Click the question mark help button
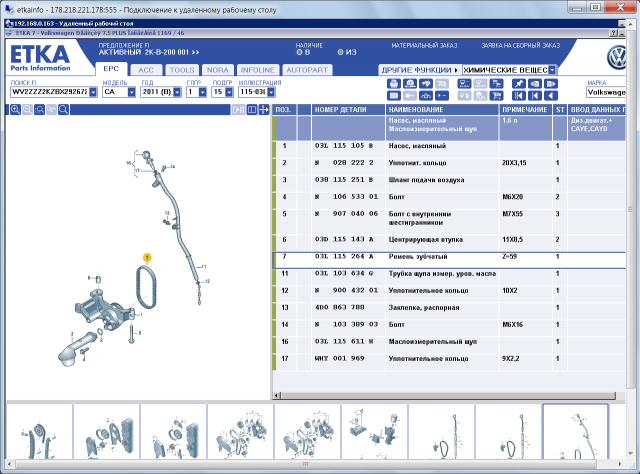 coord(614,33)
